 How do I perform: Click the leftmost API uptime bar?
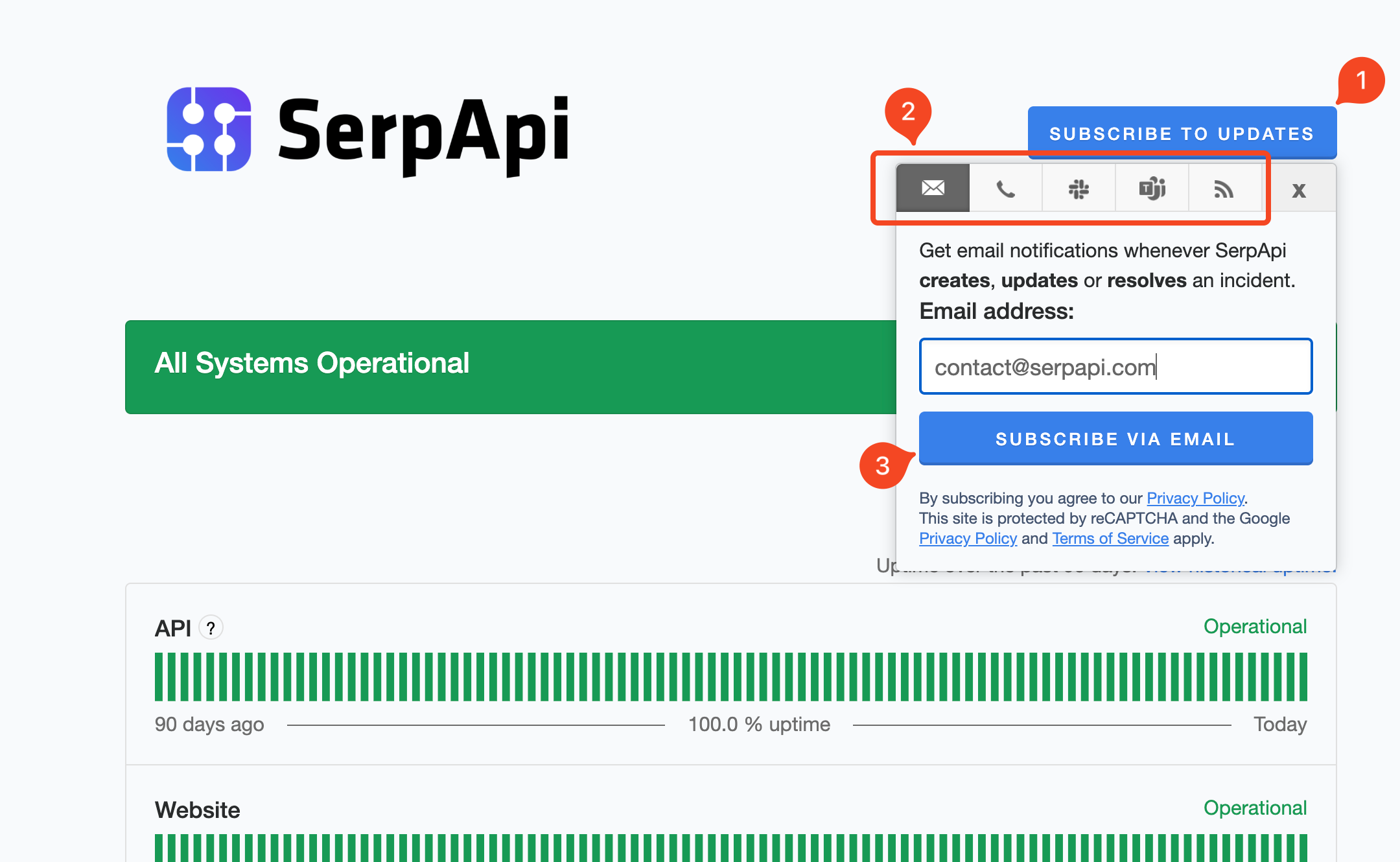pos(159,677)
